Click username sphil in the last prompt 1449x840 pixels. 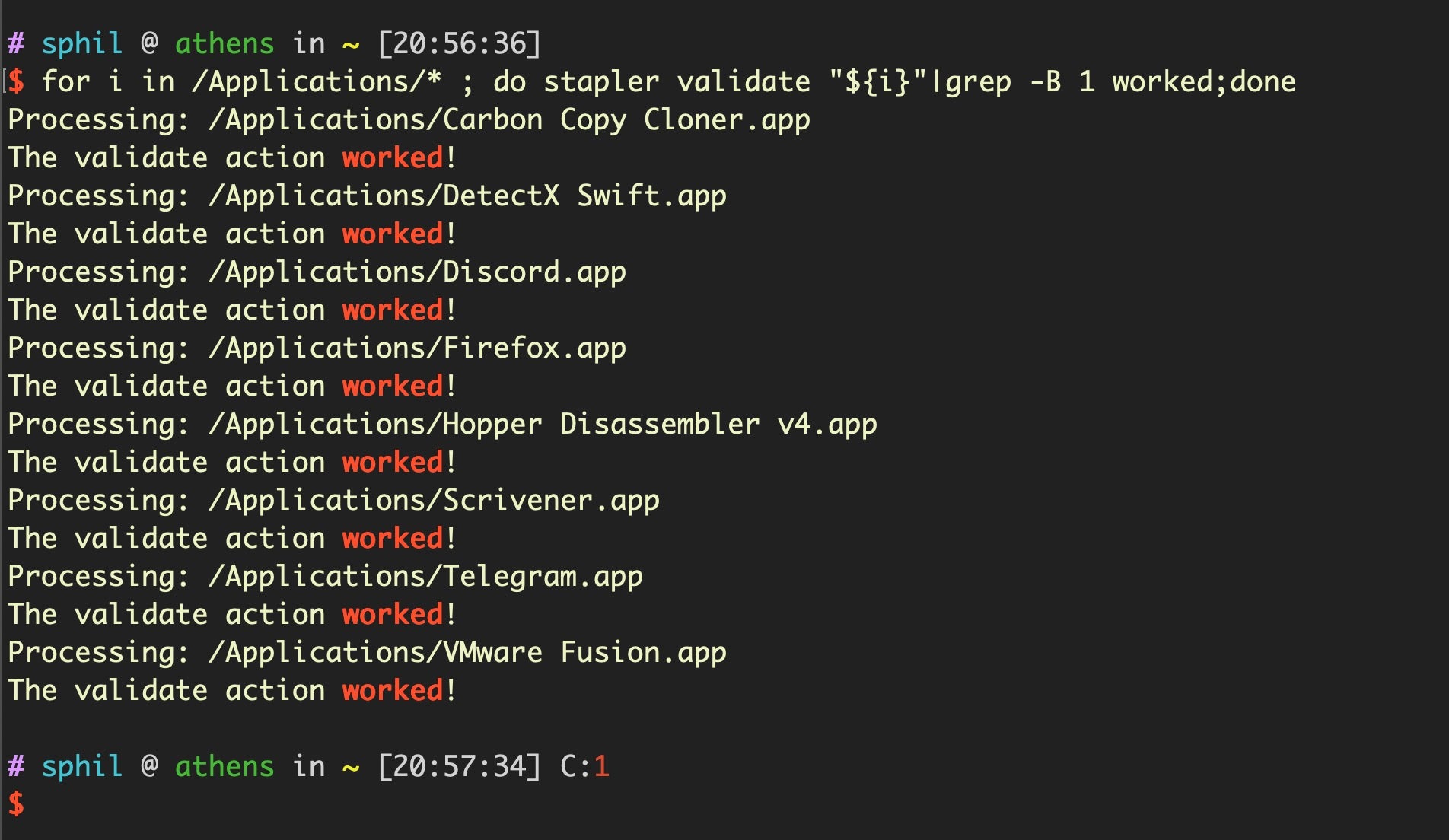pyautogui.click(x=81, y=766)
